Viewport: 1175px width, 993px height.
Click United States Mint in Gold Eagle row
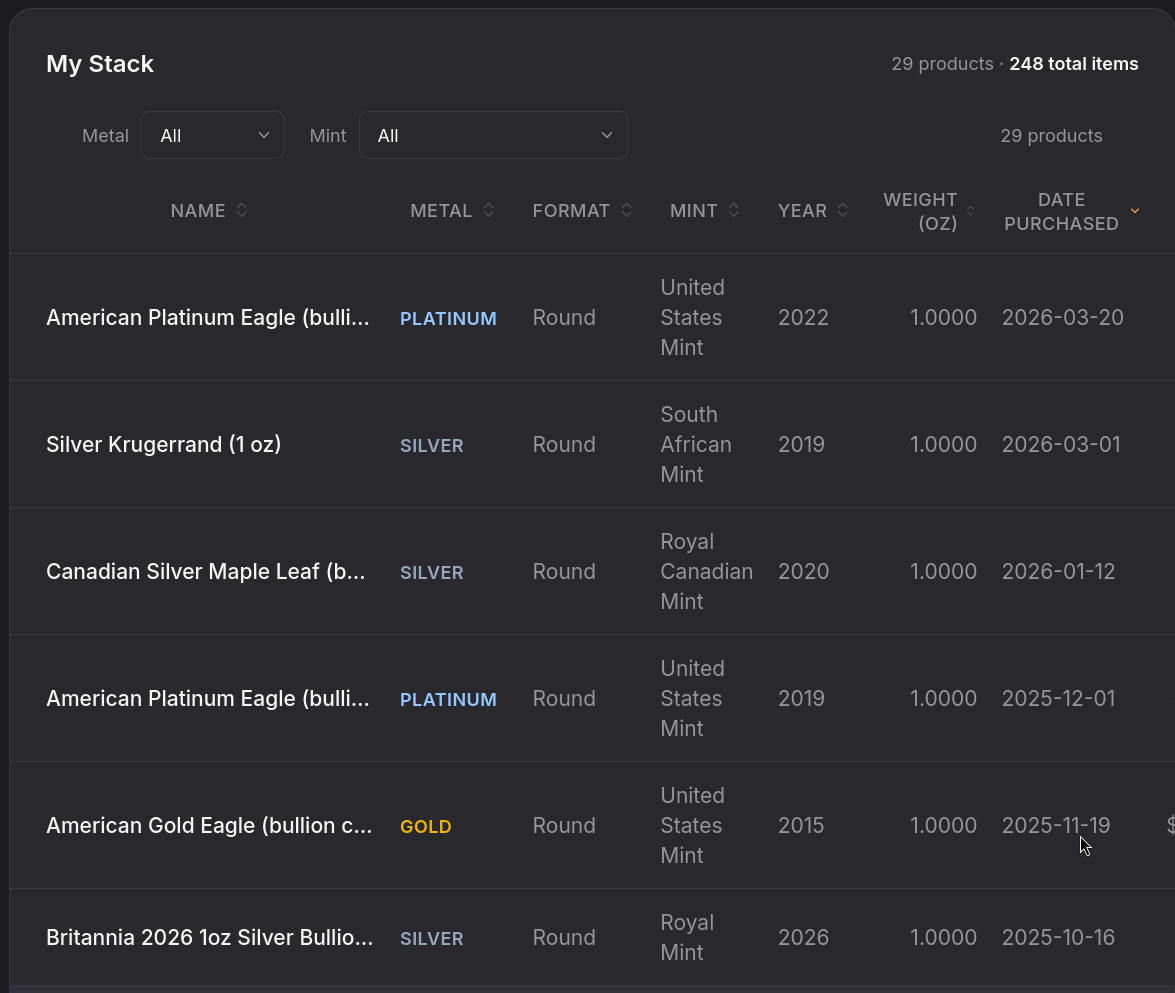(692, 825)
